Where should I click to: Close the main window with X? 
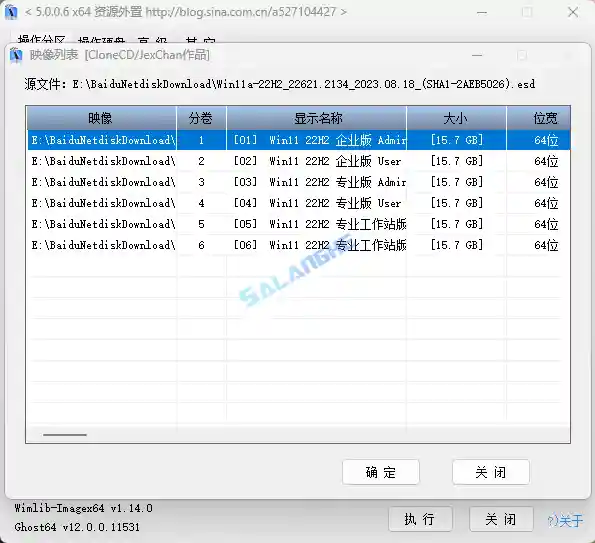pyautogui.click(x=573, y=13)
